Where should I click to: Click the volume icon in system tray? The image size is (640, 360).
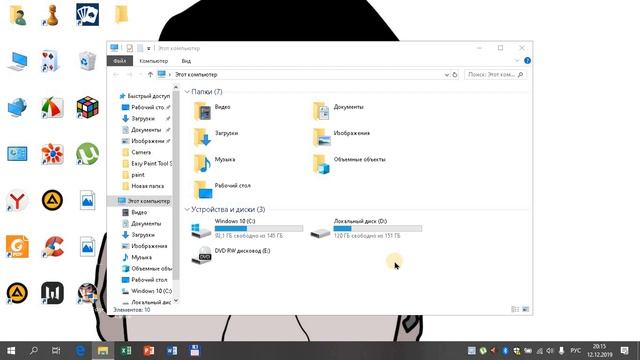(550, 351)
